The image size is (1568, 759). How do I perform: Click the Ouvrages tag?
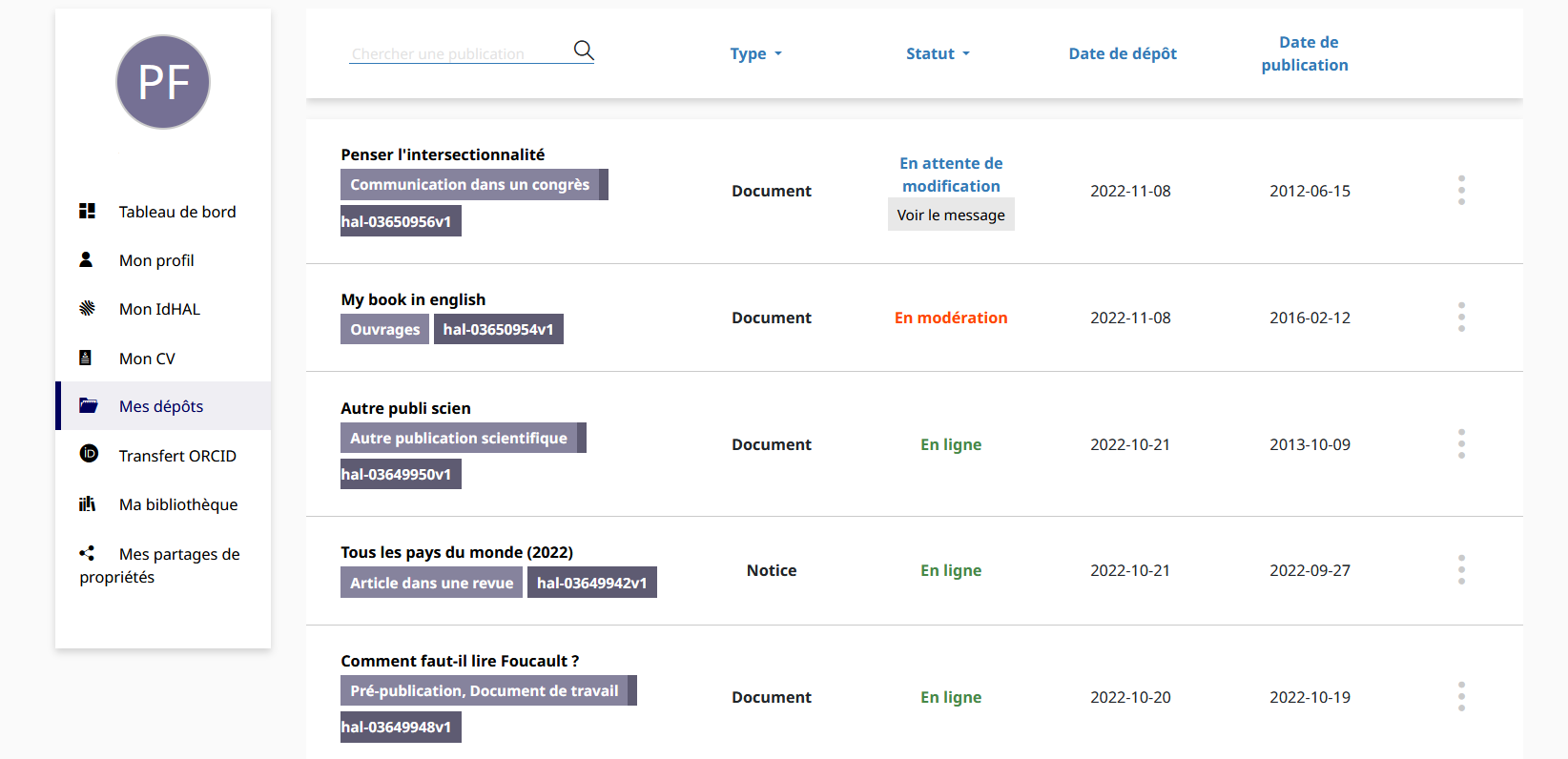(384, 329)
